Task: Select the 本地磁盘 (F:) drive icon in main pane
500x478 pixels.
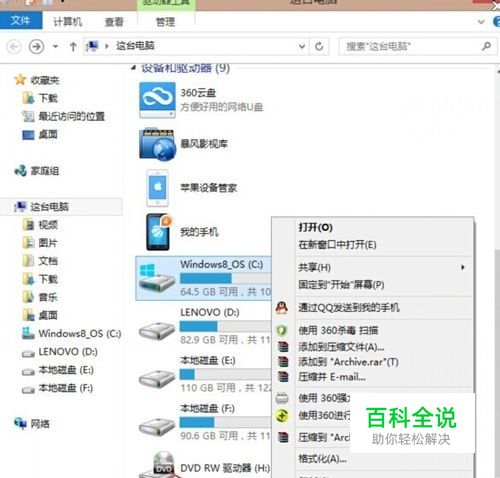Action: tap(157, 427)
